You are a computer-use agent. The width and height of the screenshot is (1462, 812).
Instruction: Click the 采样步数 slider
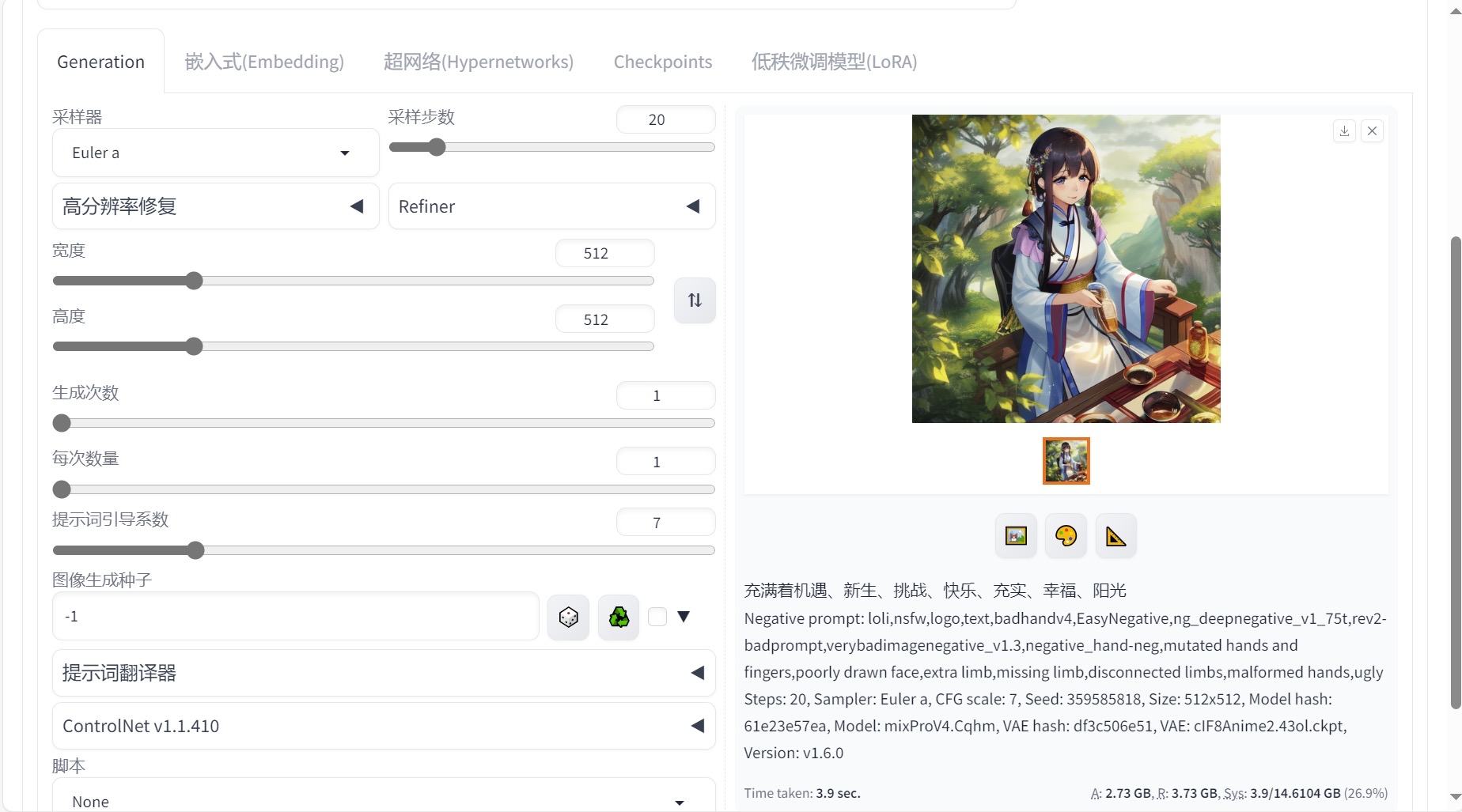[x=551, y=147]
